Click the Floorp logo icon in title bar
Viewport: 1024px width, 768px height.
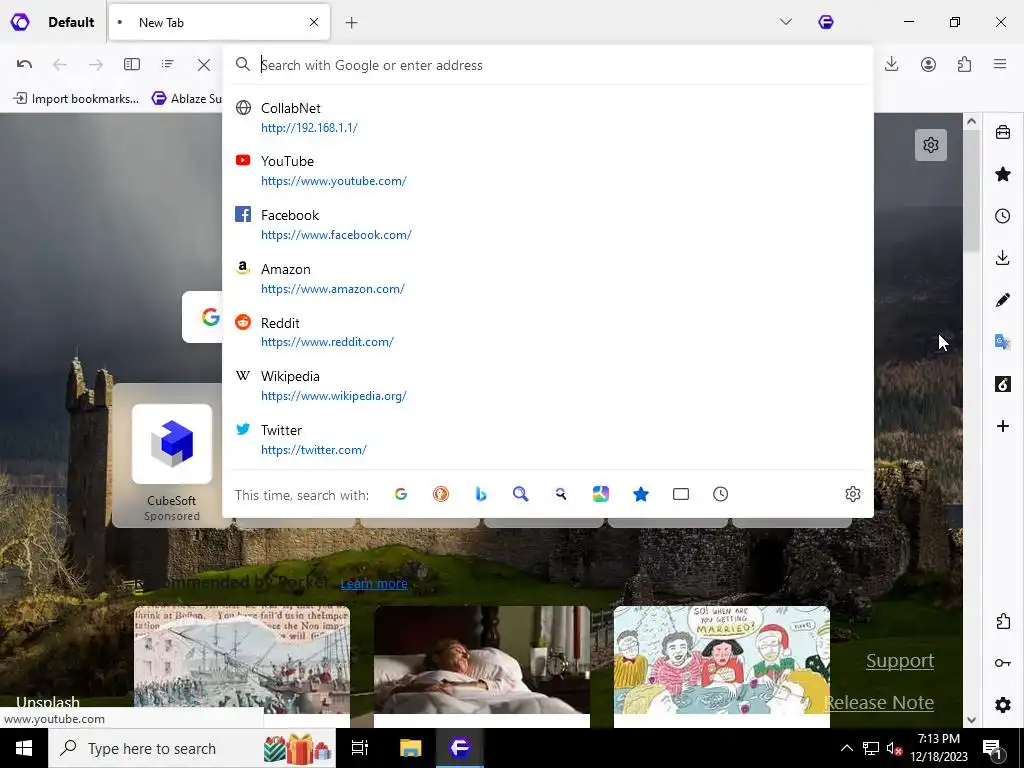pyautogui.click(x=20, y=22)
